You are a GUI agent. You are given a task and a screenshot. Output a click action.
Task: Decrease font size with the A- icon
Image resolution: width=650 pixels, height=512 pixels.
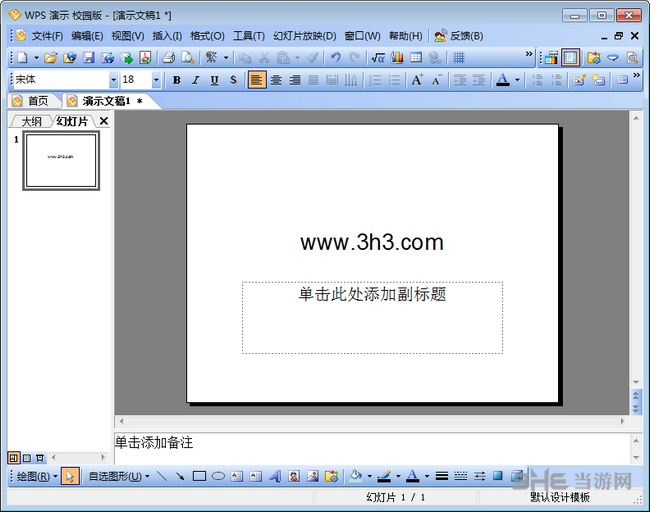tap(437, 80)
